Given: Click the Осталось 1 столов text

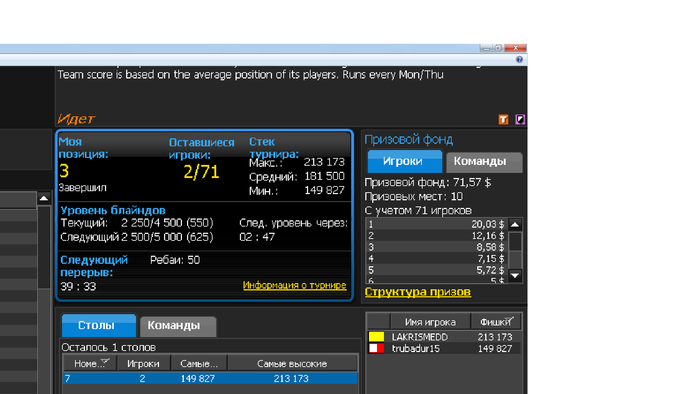Looking at the screenshot, I should [108, 347].
